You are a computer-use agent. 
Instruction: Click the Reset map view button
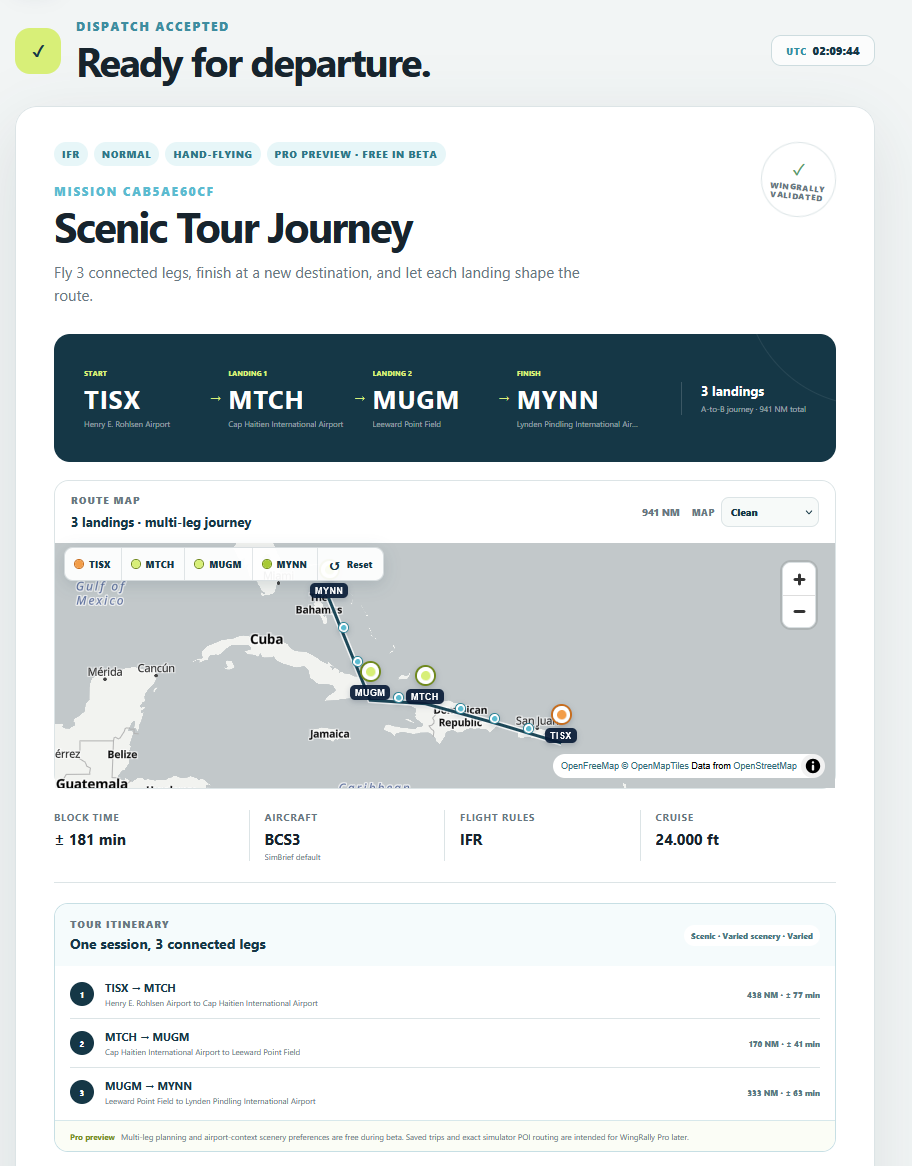click(350, 564)
